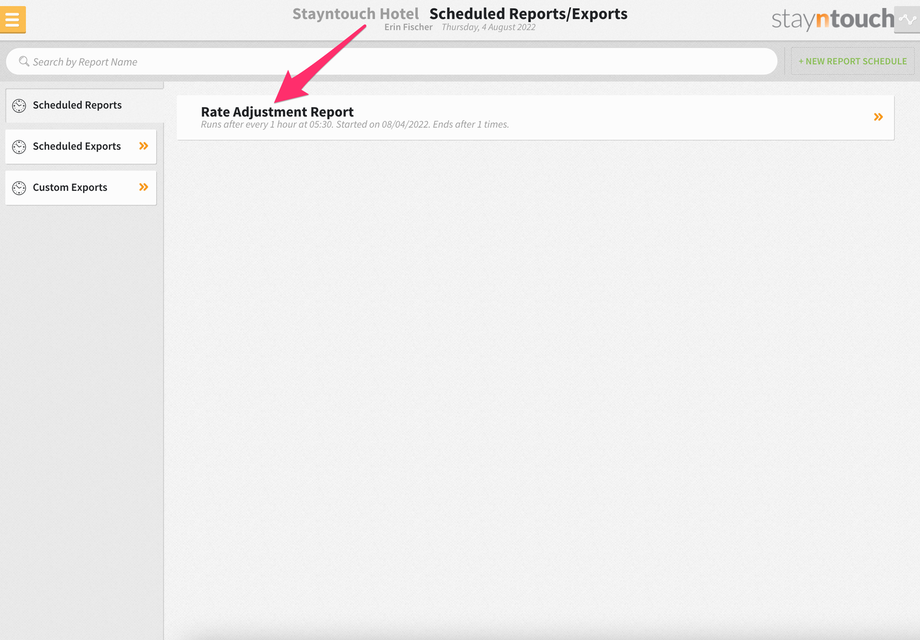Click the search magnifier icon

click(x=23, y=61)
